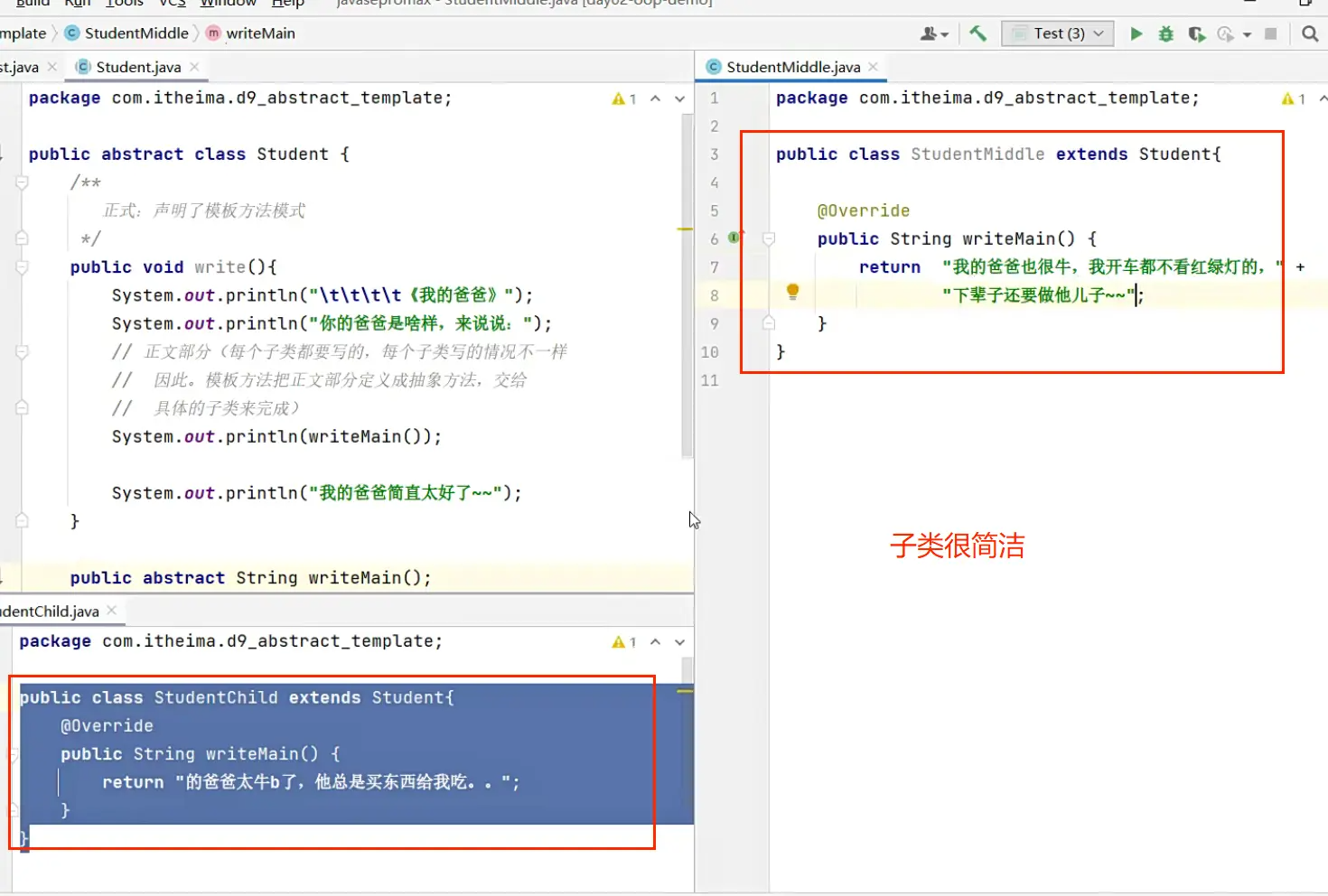The height and width of the screenshot is (896, 1328).
Task: Click the override gutter icon on line 6
Action: point(734,238)
